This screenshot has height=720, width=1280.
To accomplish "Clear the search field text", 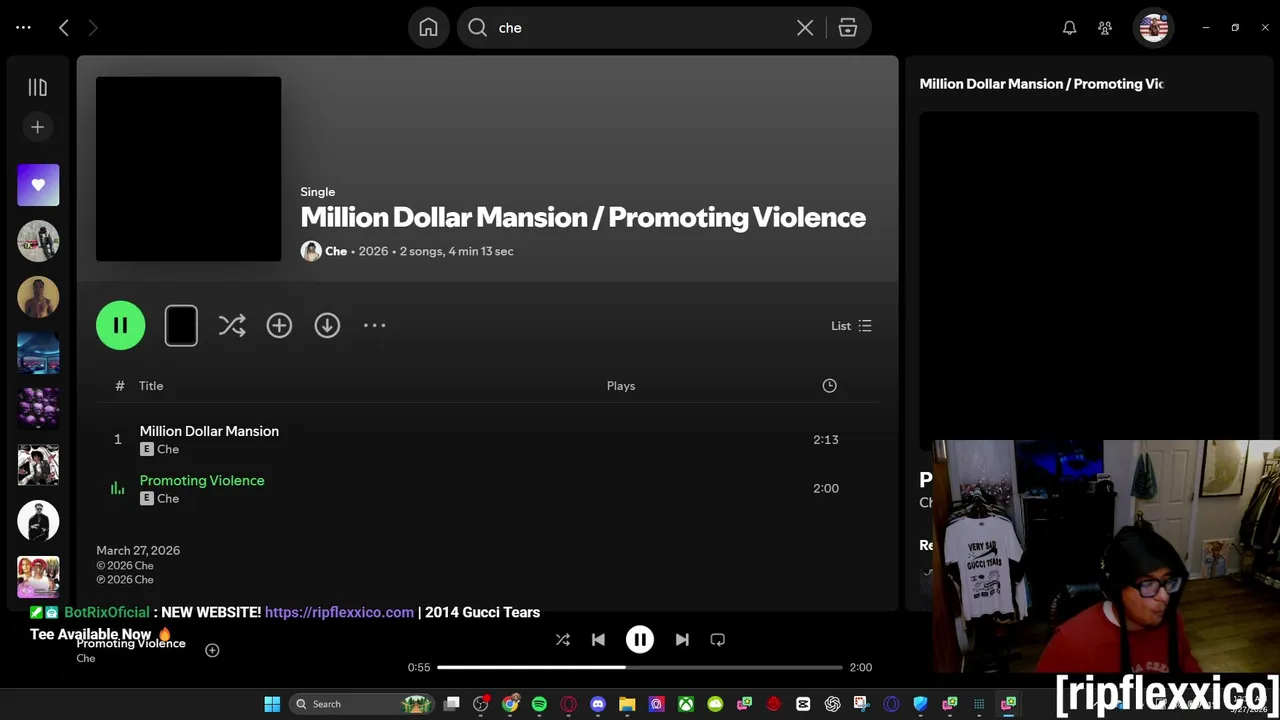I will tap(805, 28).
